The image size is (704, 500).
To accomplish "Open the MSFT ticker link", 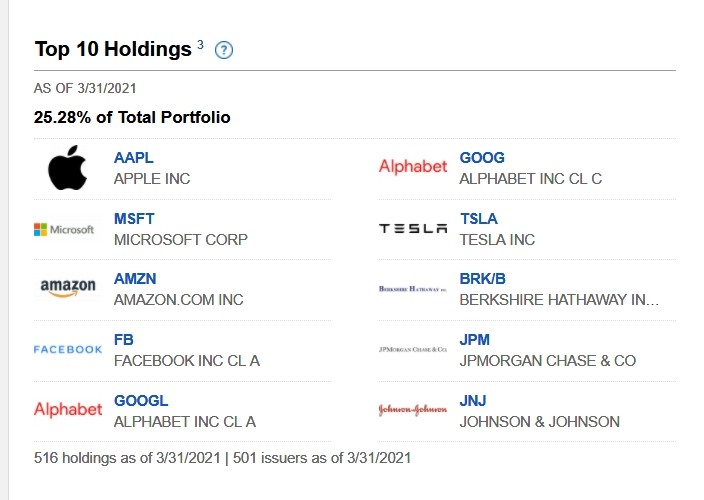I will [134, 219].
